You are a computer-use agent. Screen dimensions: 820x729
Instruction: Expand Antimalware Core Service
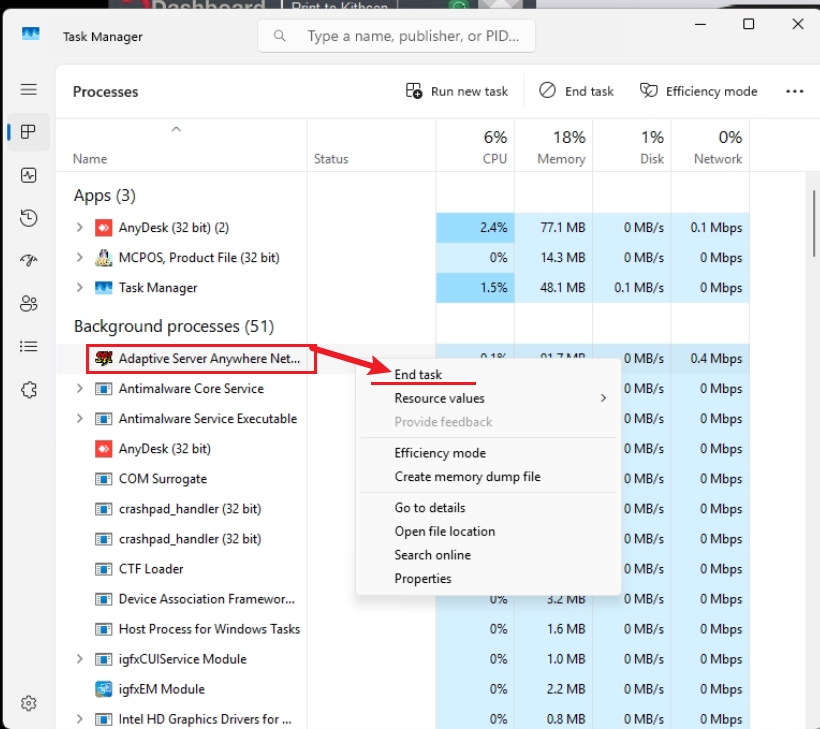(79, 389)
